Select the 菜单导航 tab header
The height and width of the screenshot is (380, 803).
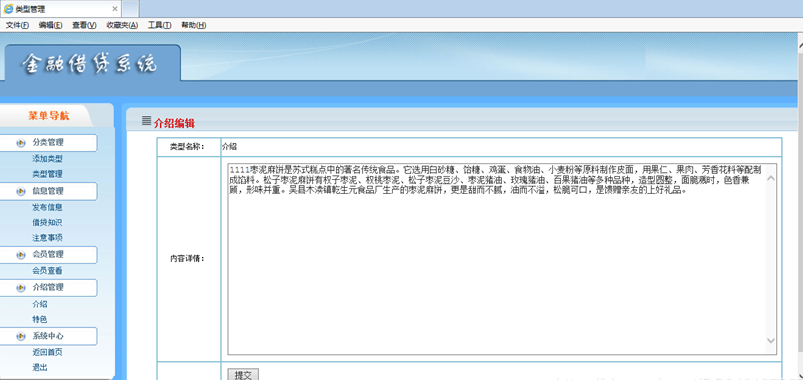[x=48, y=116]
